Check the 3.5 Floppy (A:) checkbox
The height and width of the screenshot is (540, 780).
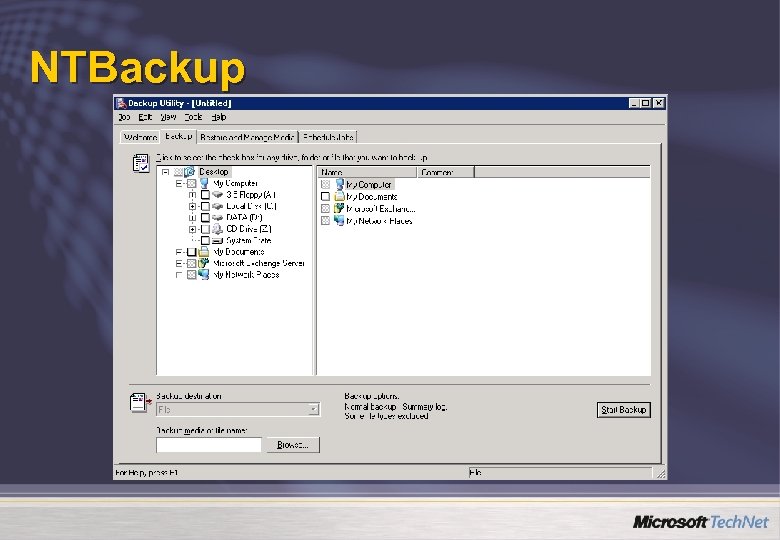[205, 195]
